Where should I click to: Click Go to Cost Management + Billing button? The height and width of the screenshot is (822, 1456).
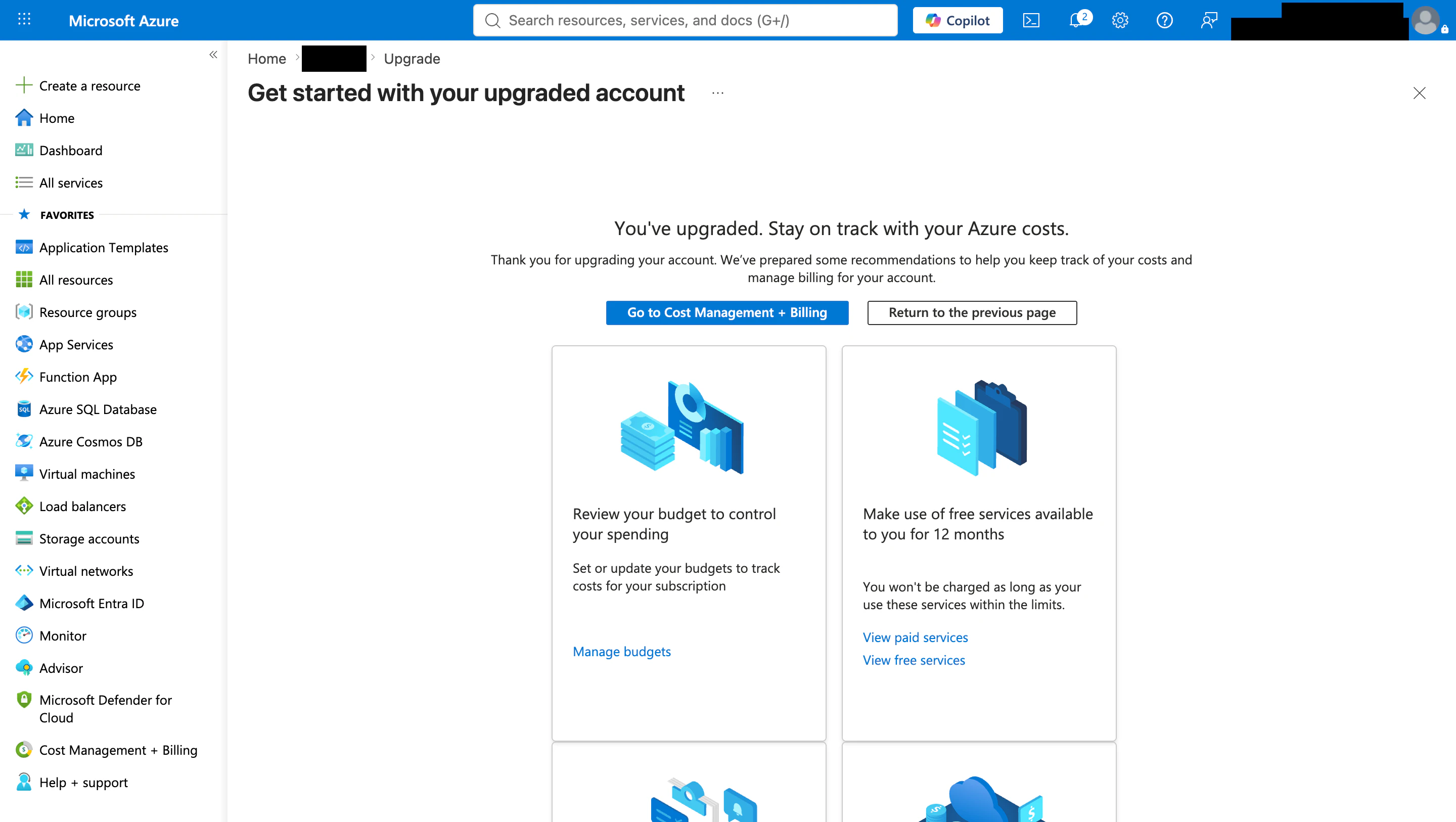(727, 312)
